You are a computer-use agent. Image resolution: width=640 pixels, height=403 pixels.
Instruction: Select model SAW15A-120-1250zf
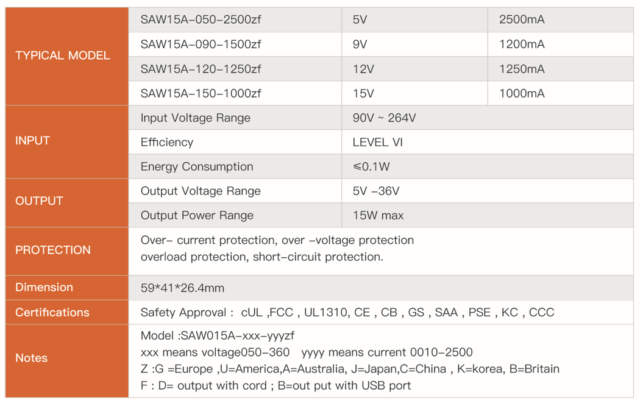tap(200, 69)
